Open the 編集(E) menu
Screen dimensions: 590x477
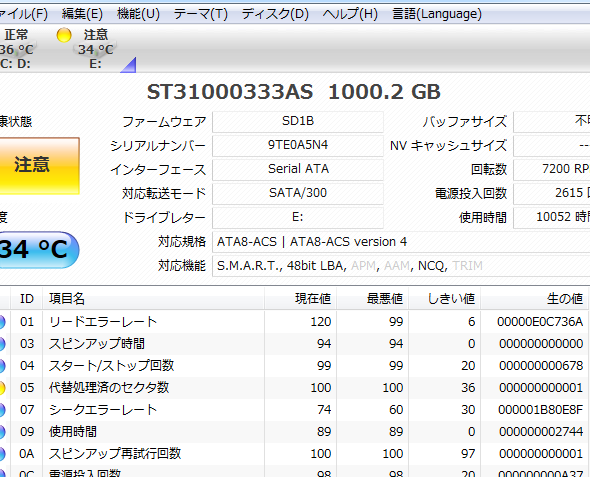82,14
